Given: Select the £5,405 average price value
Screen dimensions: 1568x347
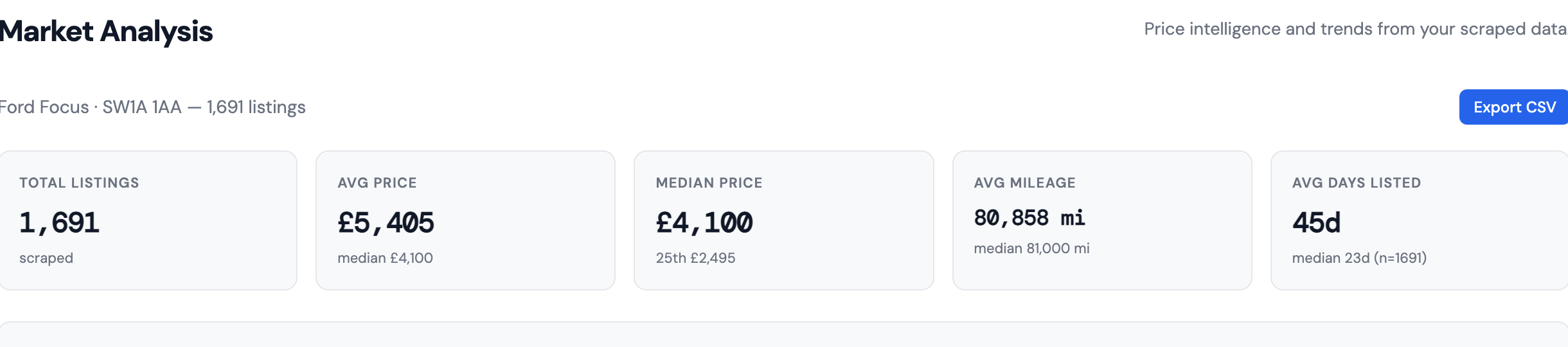Looking at the screenshot, I should point(386,223).
